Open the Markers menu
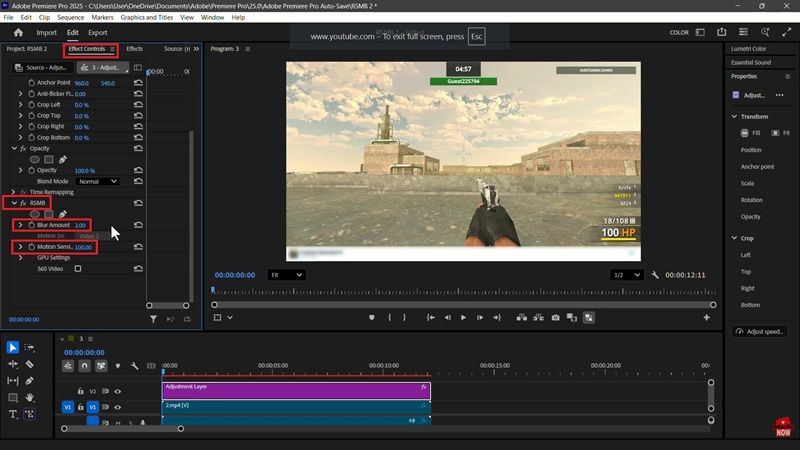 pos(102,17)
